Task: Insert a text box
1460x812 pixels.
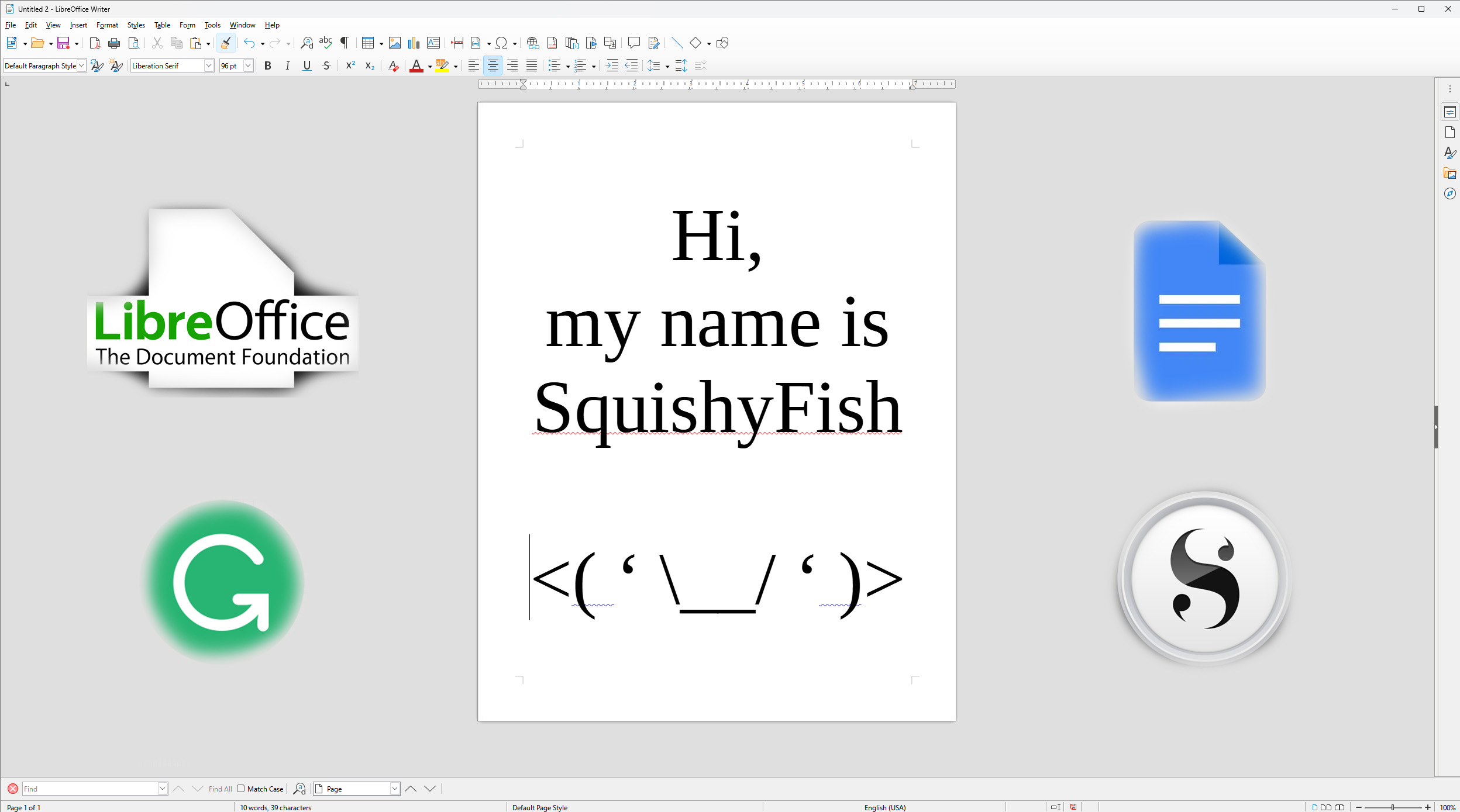Action: [x=433, y=43]
